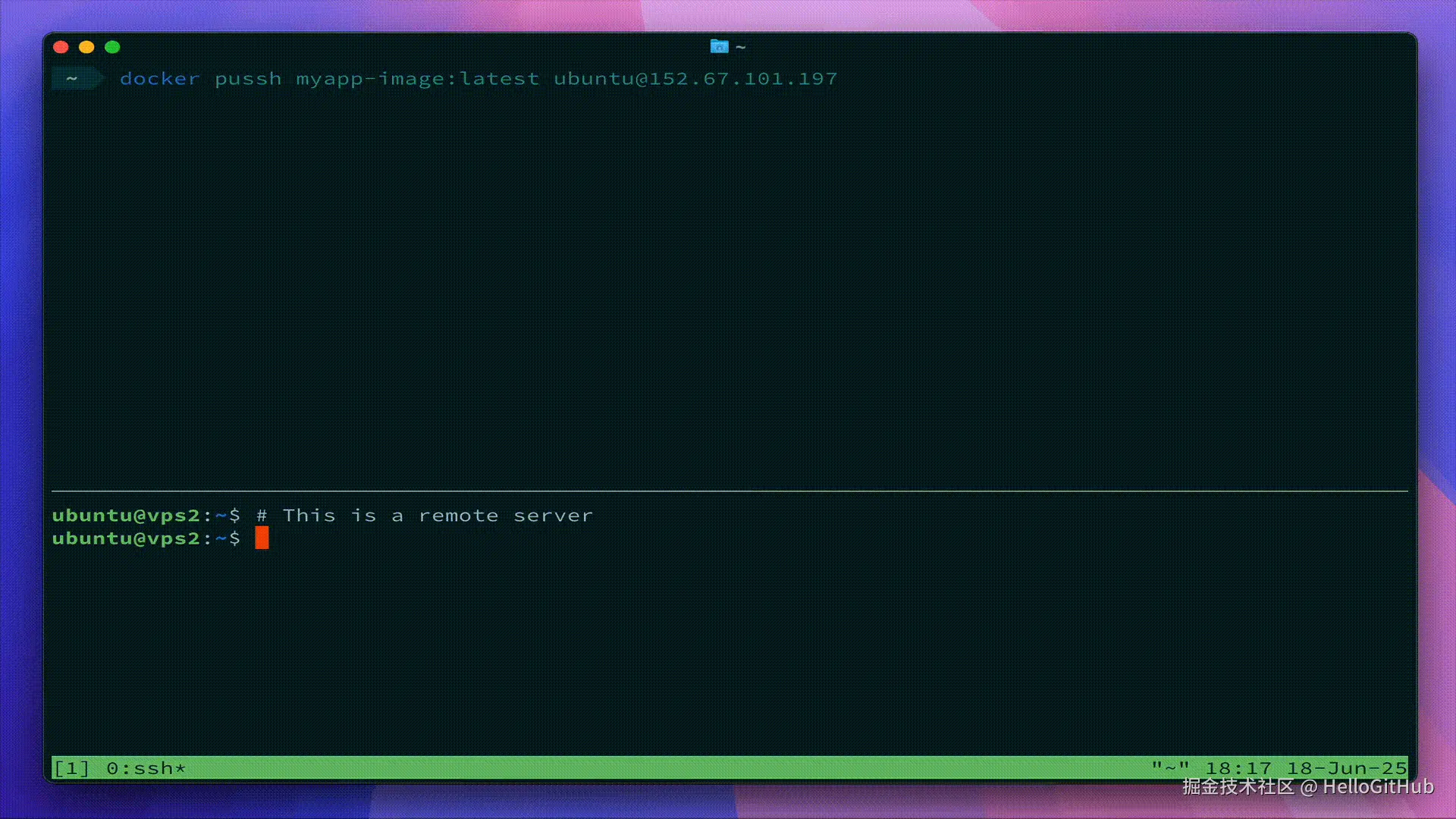
Task: Click the myapp-image:latest argument text
Action: coord(417,78)
